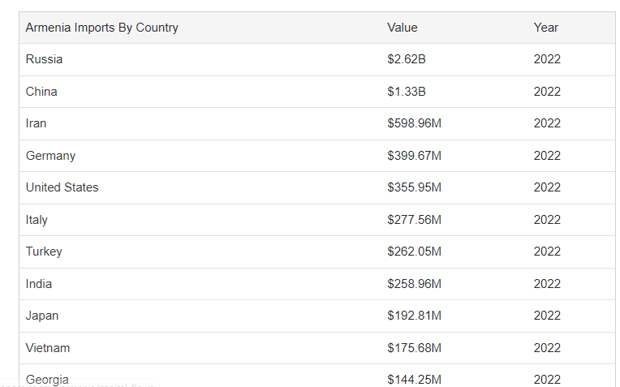Screen dimensions: 620x387
Task: Select Japan in the table
Action: 42,316
